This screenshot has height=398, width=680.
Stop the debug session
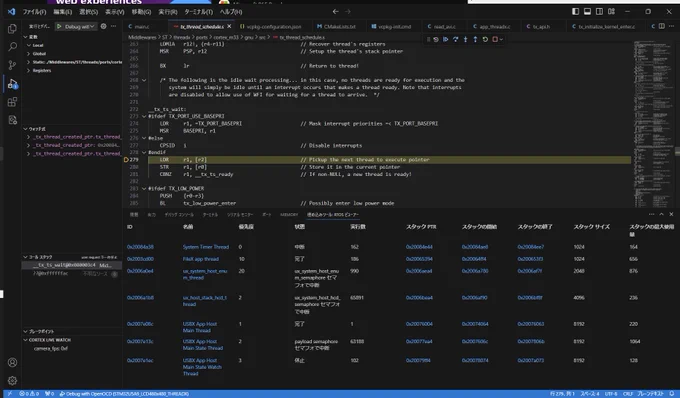tap(495, 39)
